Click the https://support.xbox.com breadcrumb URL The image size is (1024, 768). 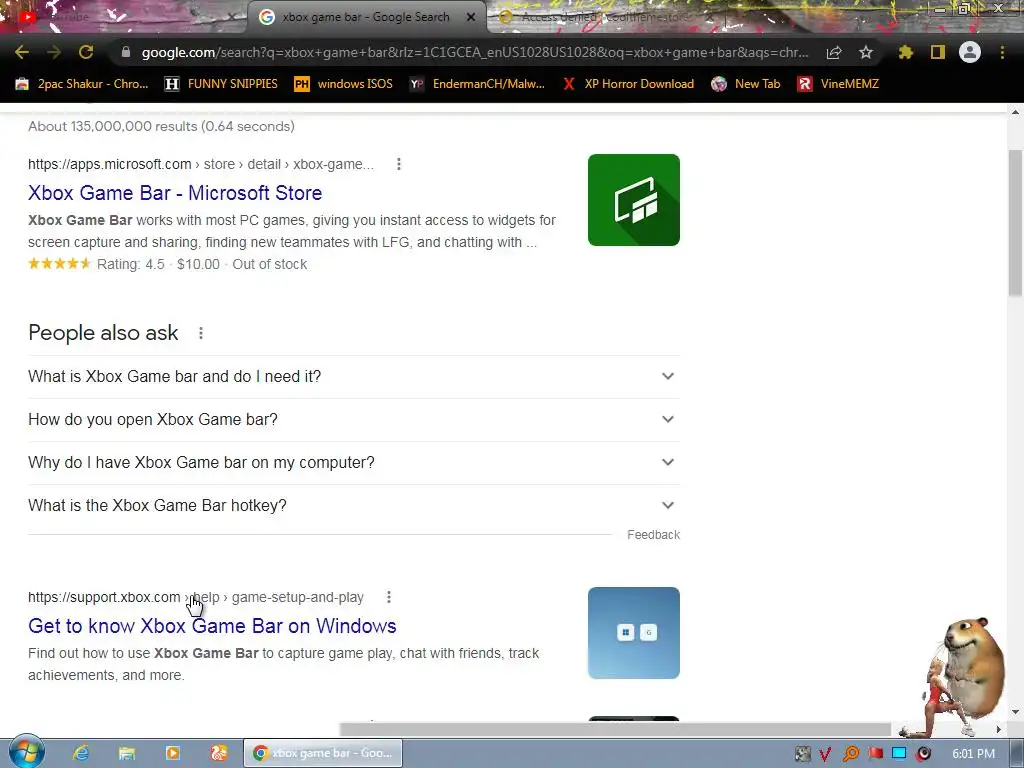[104, 597]
